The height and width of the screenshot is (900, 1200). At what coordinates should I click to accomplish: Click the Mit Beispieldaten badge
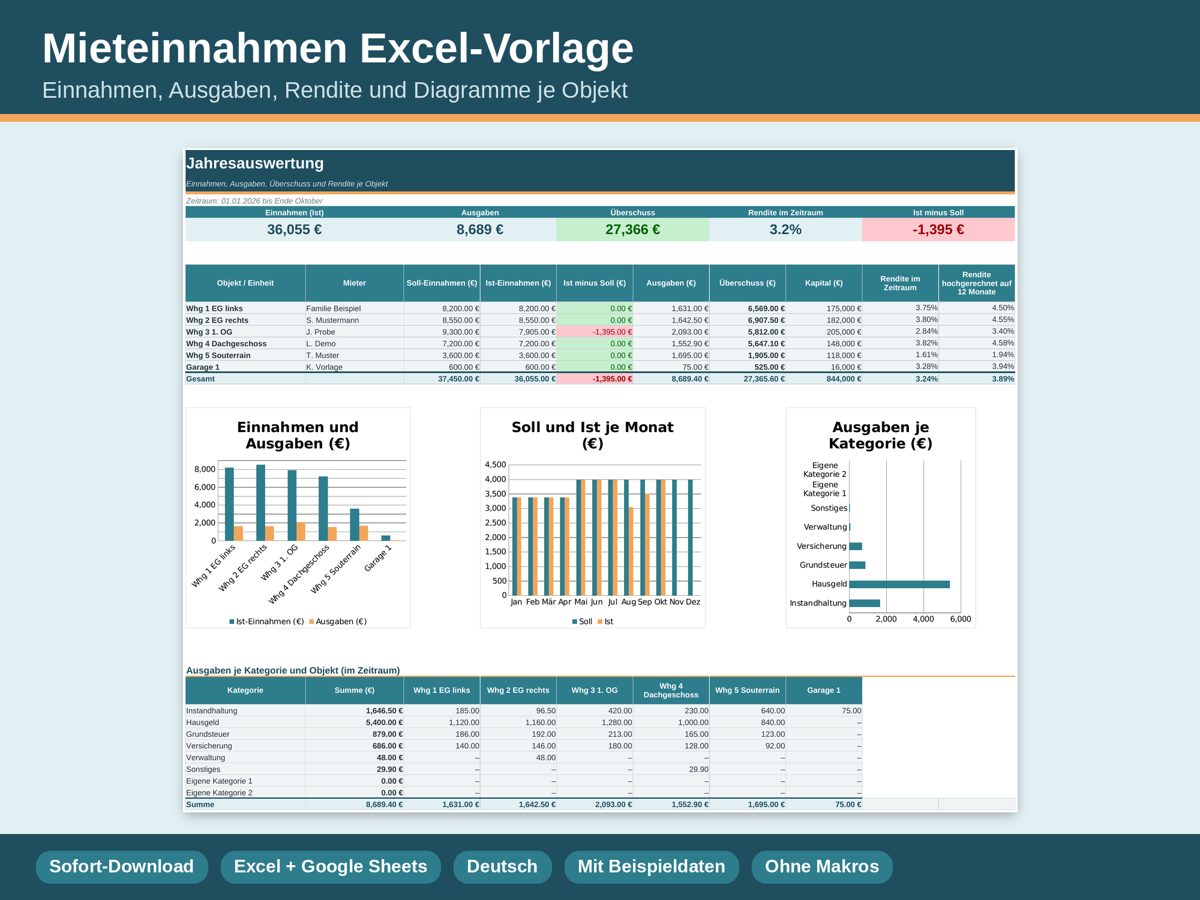pyautogui.click(x=651, y=867)
